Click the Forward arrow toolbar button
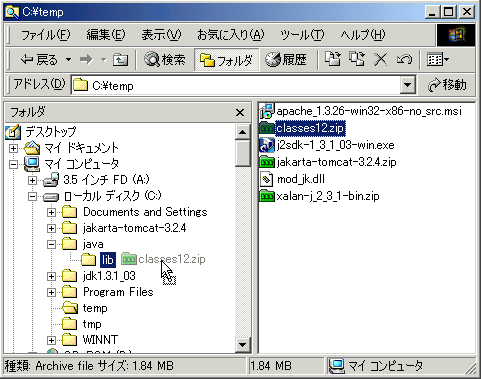The height and width of the screenshot is (379, 481). point(86,60)
